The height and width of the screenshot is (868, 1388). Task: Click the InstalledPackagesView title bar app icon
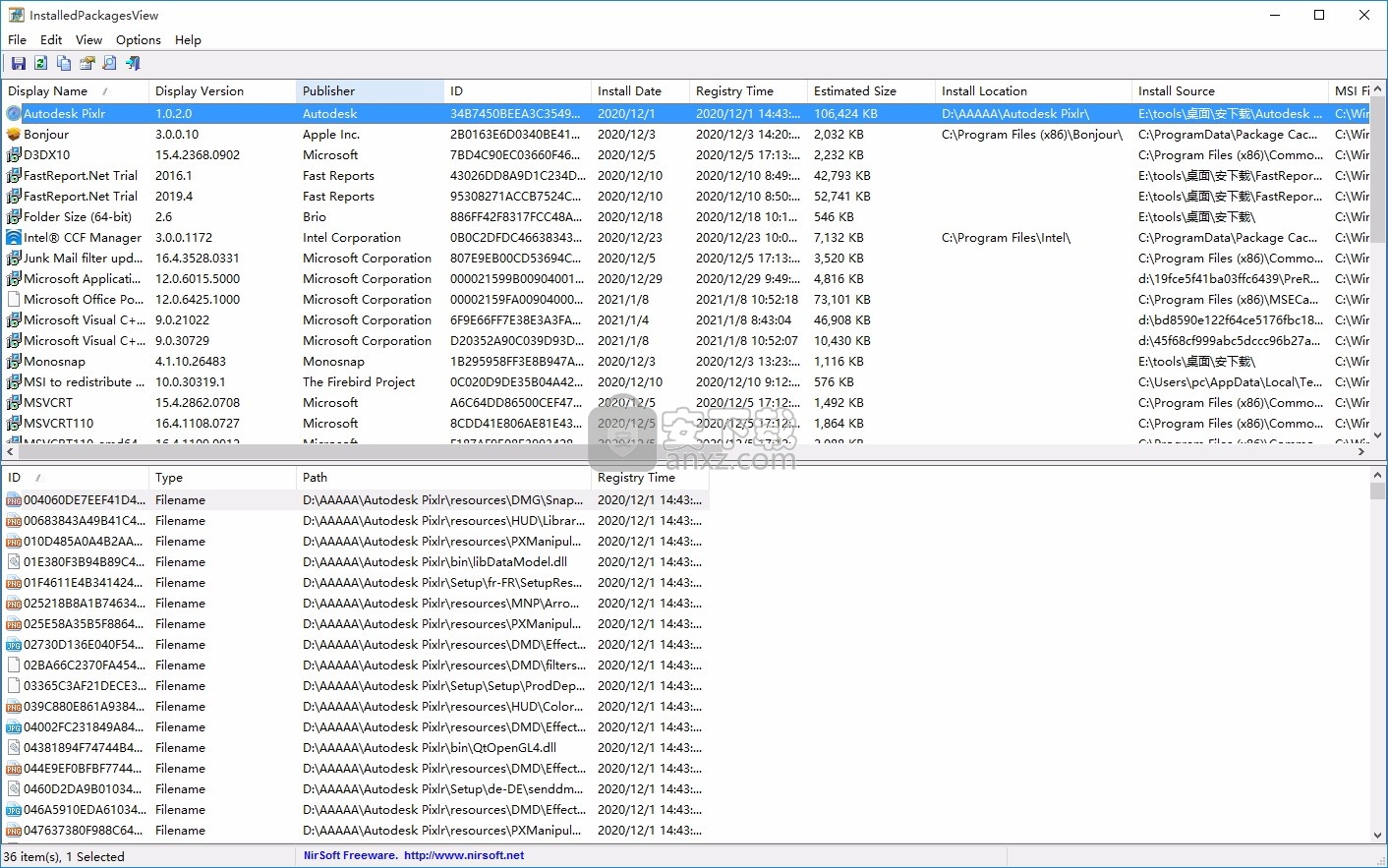pyautogui.click(x=16, y=15)
